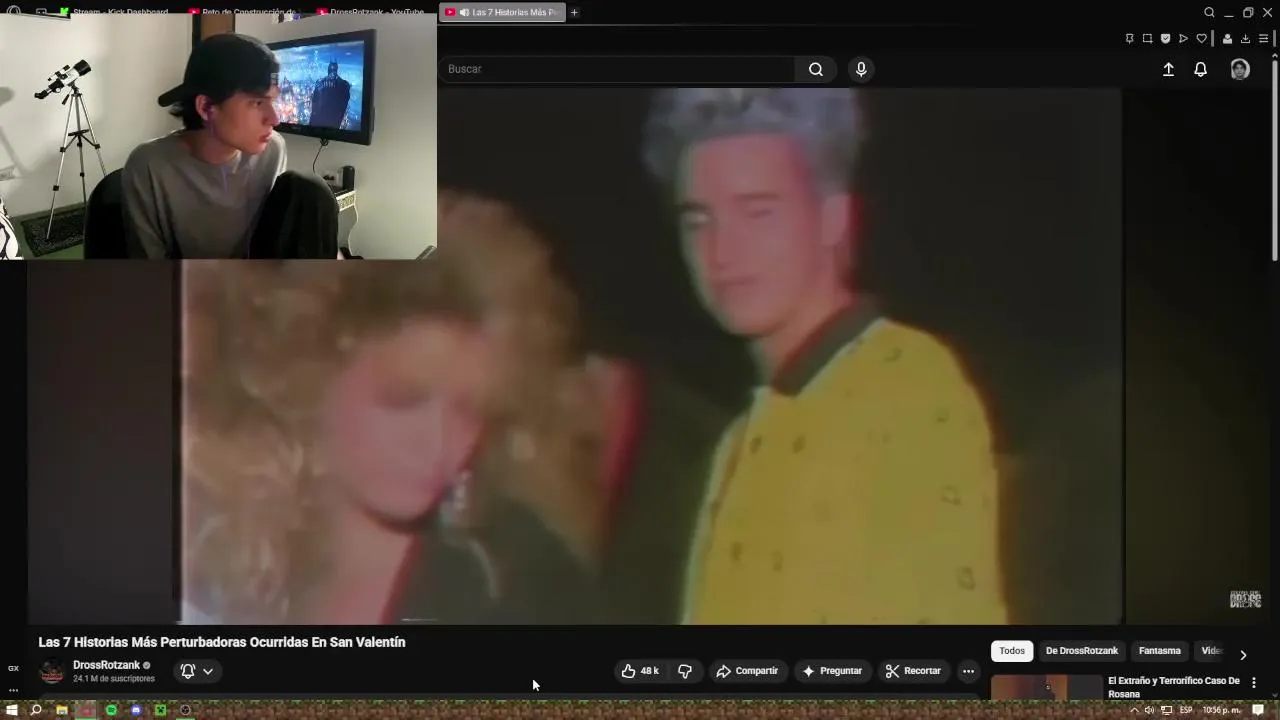Image resolution: width=1280 pixels, height=720 pixels.
Task: Open YouTube notifications bell
Action: [1201, 69]
